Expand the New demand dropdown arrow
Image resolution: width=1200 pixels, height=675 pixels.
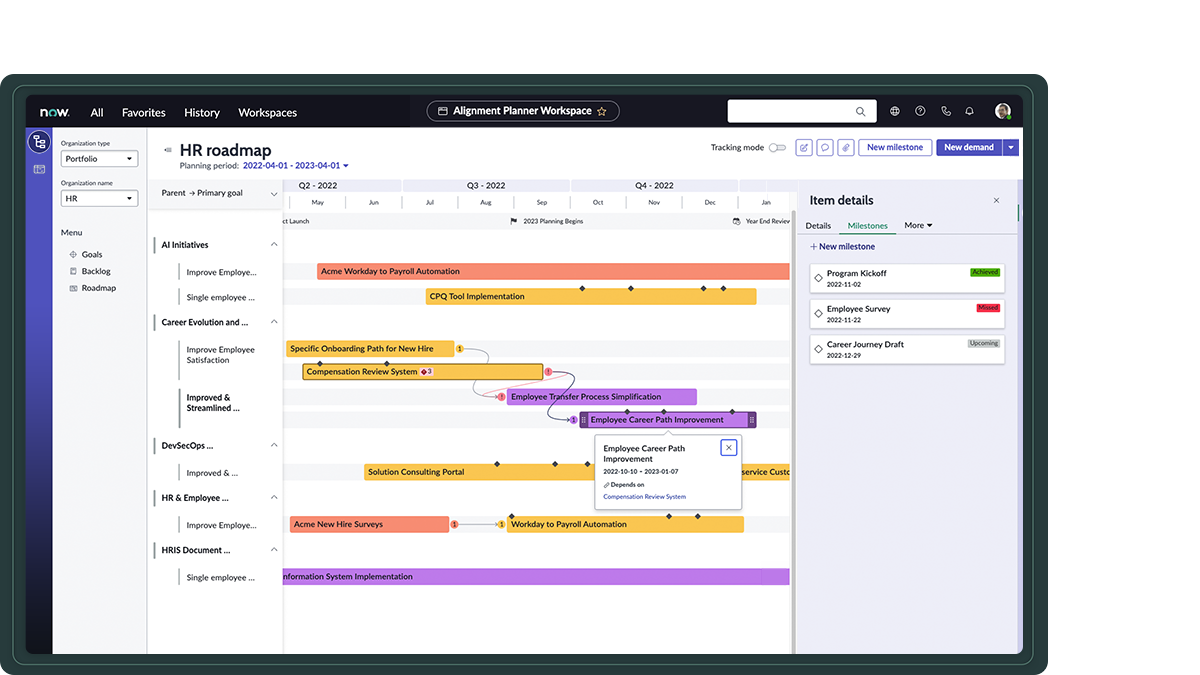point(1011,148)
